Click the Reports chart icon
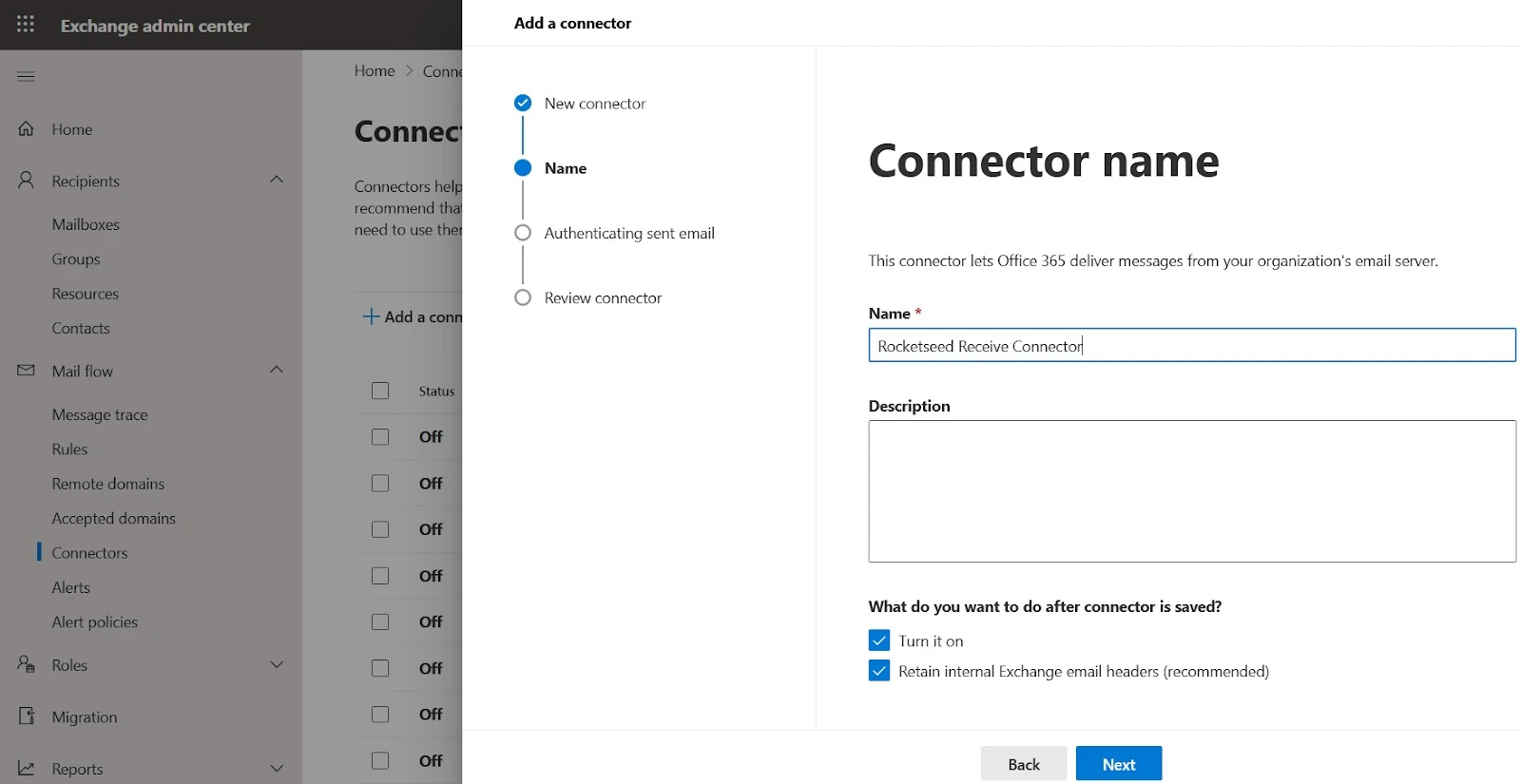 click(27, 768)
